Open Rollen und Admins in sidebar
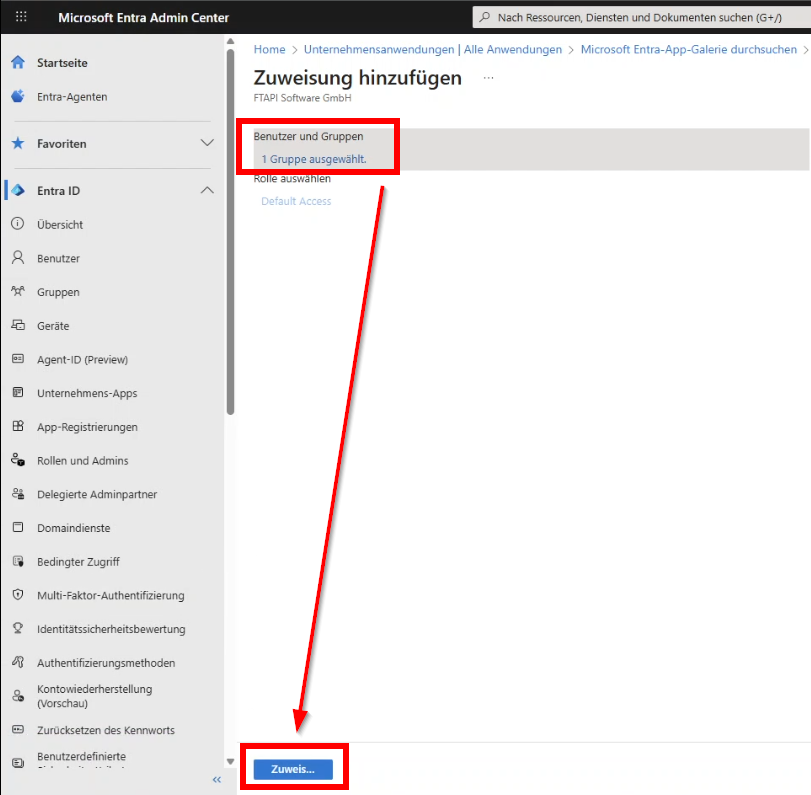This screenshot has width=811, height=795. tap(83, 460)
